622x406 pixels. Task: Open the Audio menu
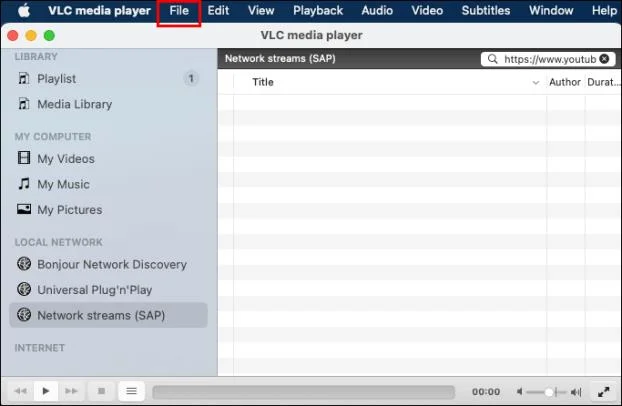tap(377, 10)
